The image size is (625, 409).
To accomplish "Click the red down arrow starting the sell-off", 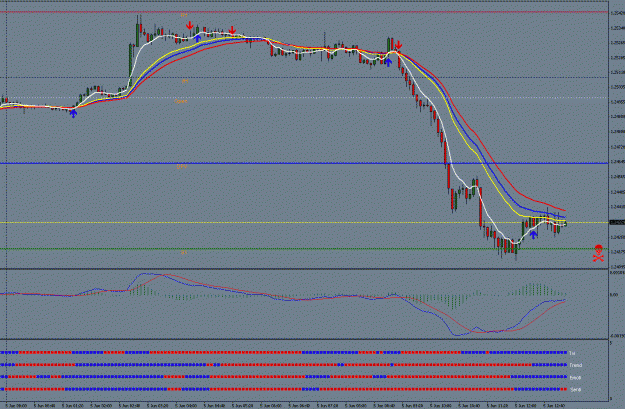I will coord(398,45).
